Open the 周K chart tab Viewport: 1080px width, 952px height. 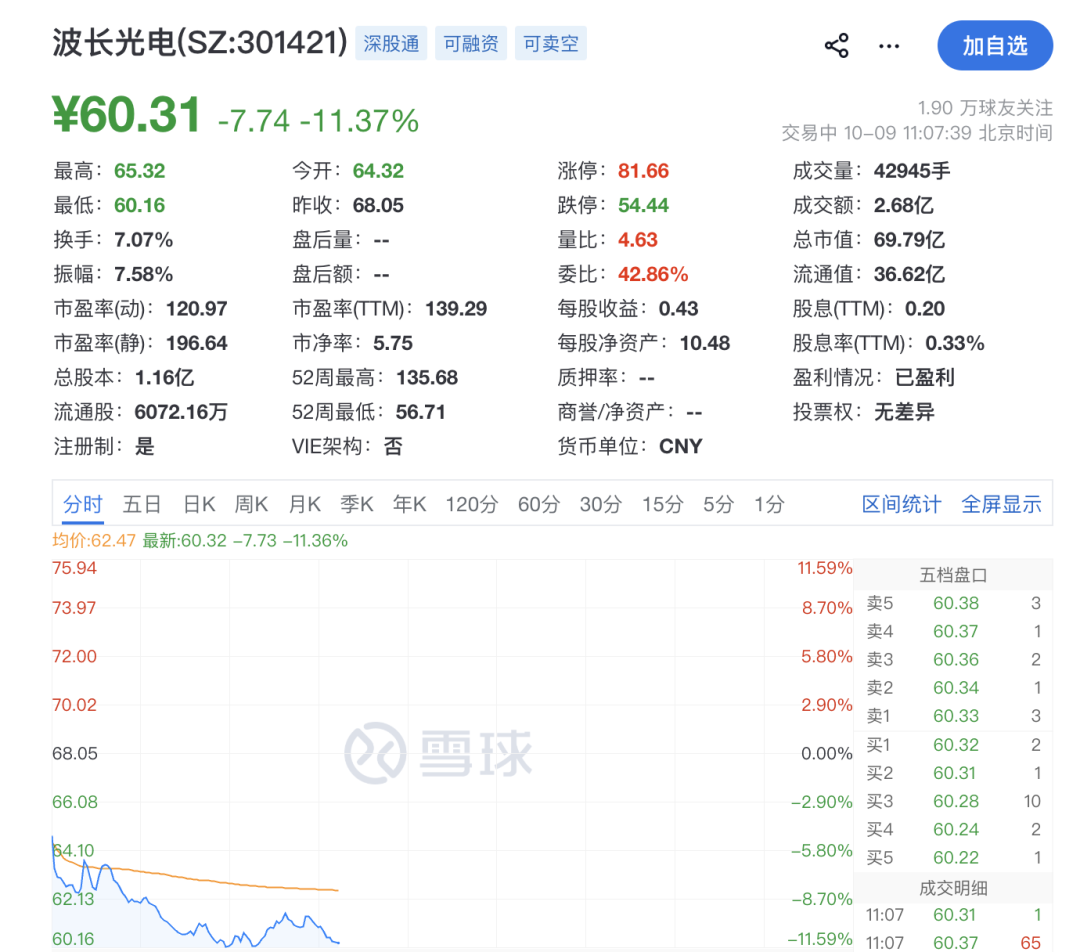pyautogui.click(x=251, y=504)
